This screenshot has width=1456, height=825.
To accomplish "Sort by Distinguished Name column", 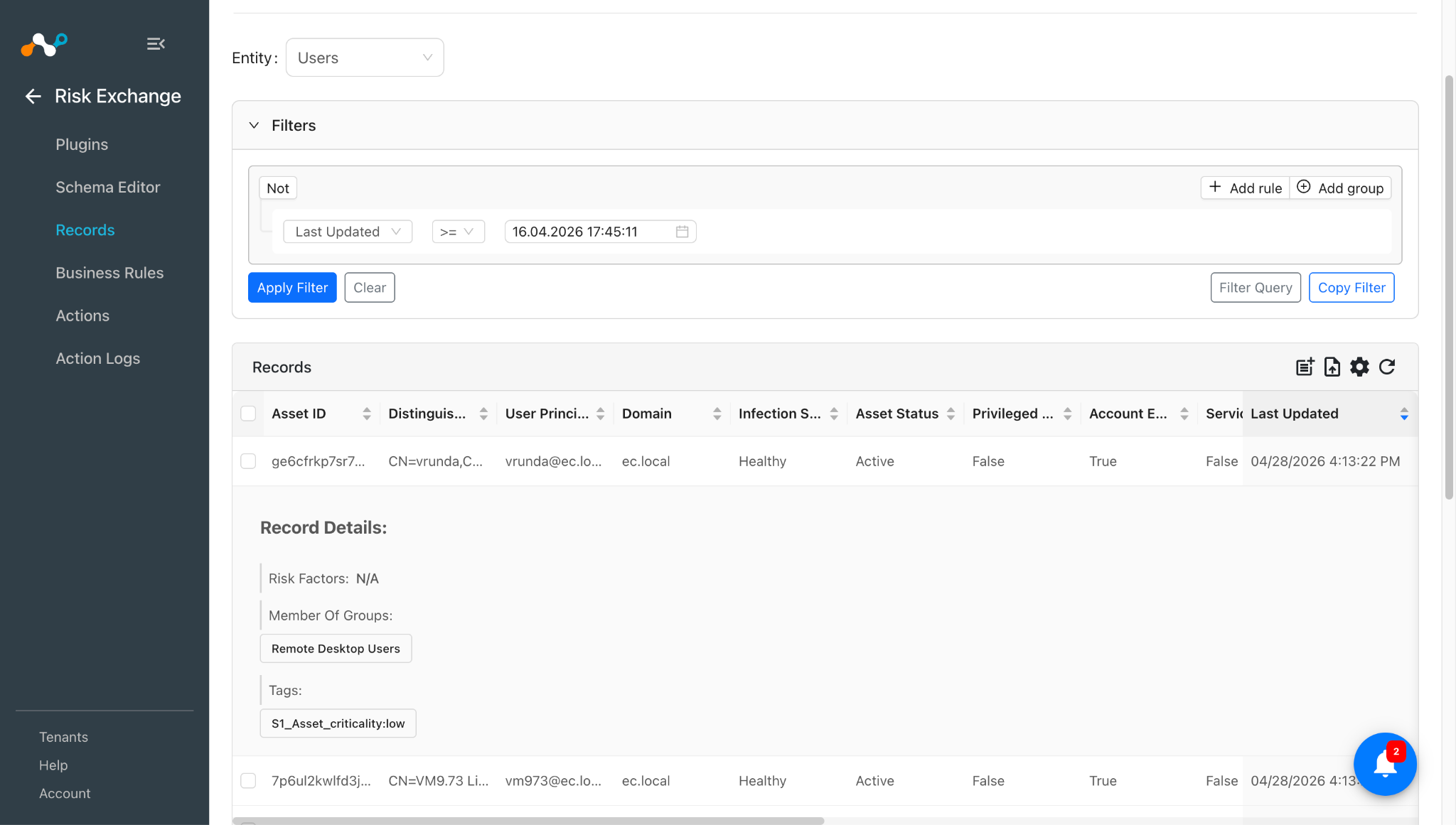I will click(x=483, y=414).
